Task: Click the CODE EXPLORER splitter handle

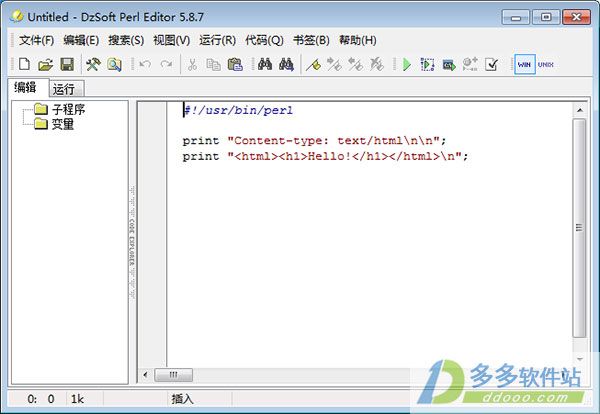Action: point(132,242)
